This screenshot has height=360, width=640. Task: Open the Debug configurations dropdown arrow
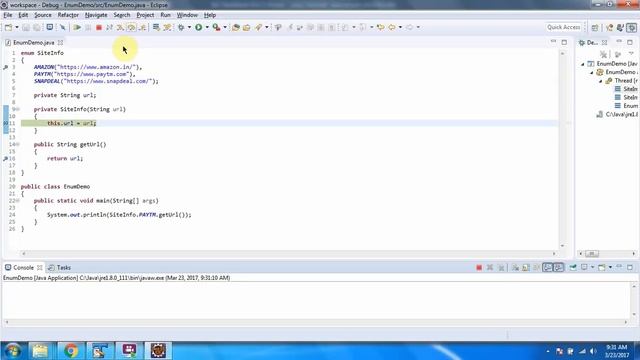point(189,27)
